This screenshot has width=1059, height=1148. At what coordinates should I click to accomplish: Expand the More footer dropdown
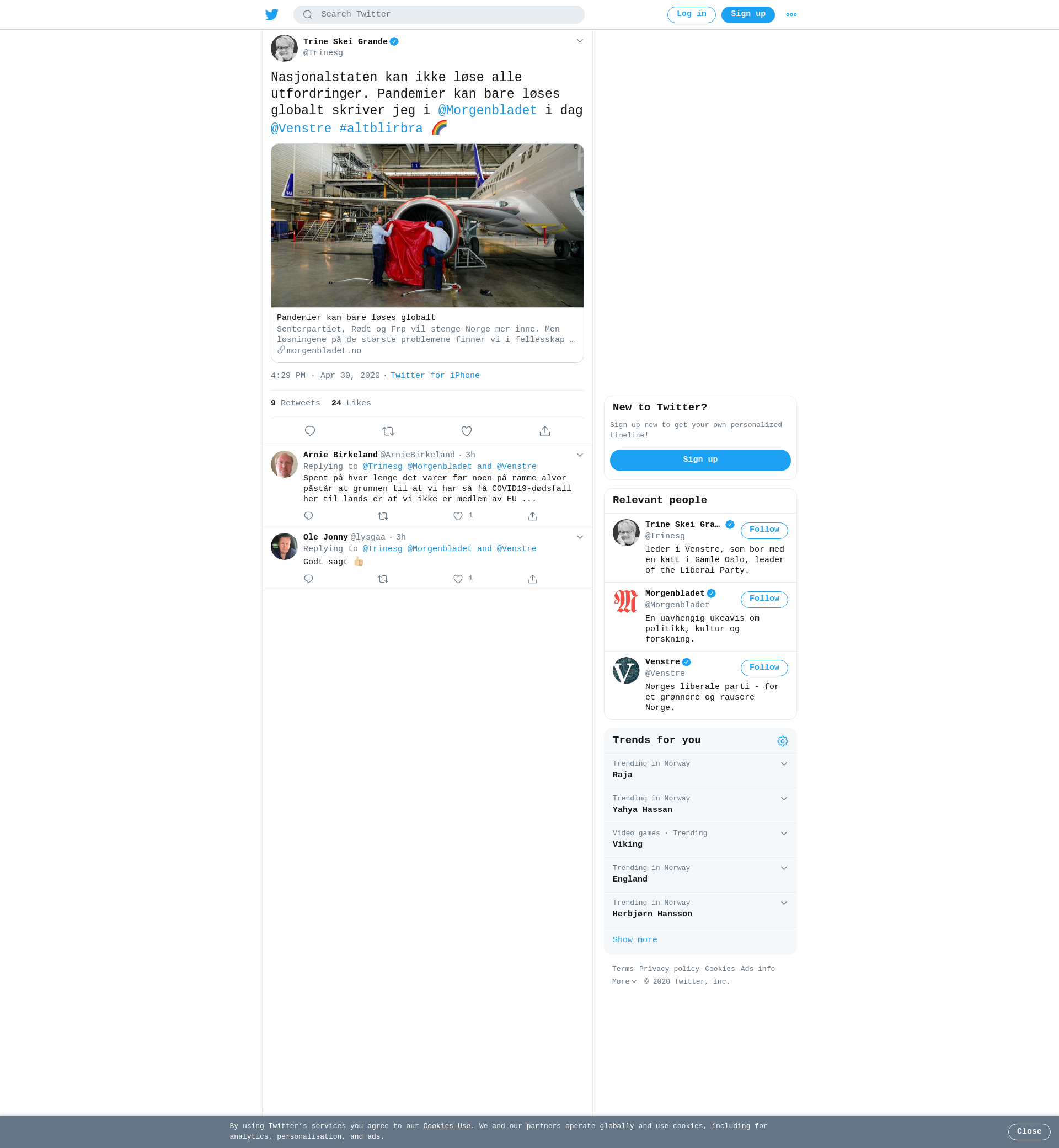pos(624,981)
